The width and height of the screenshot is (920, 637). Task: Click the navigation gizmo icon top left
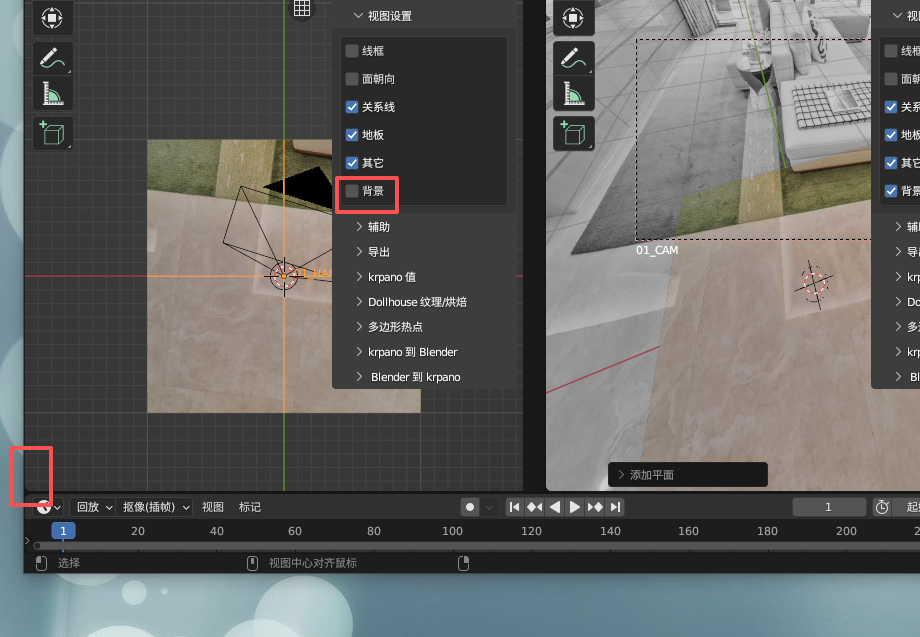(x=50, y=17)
